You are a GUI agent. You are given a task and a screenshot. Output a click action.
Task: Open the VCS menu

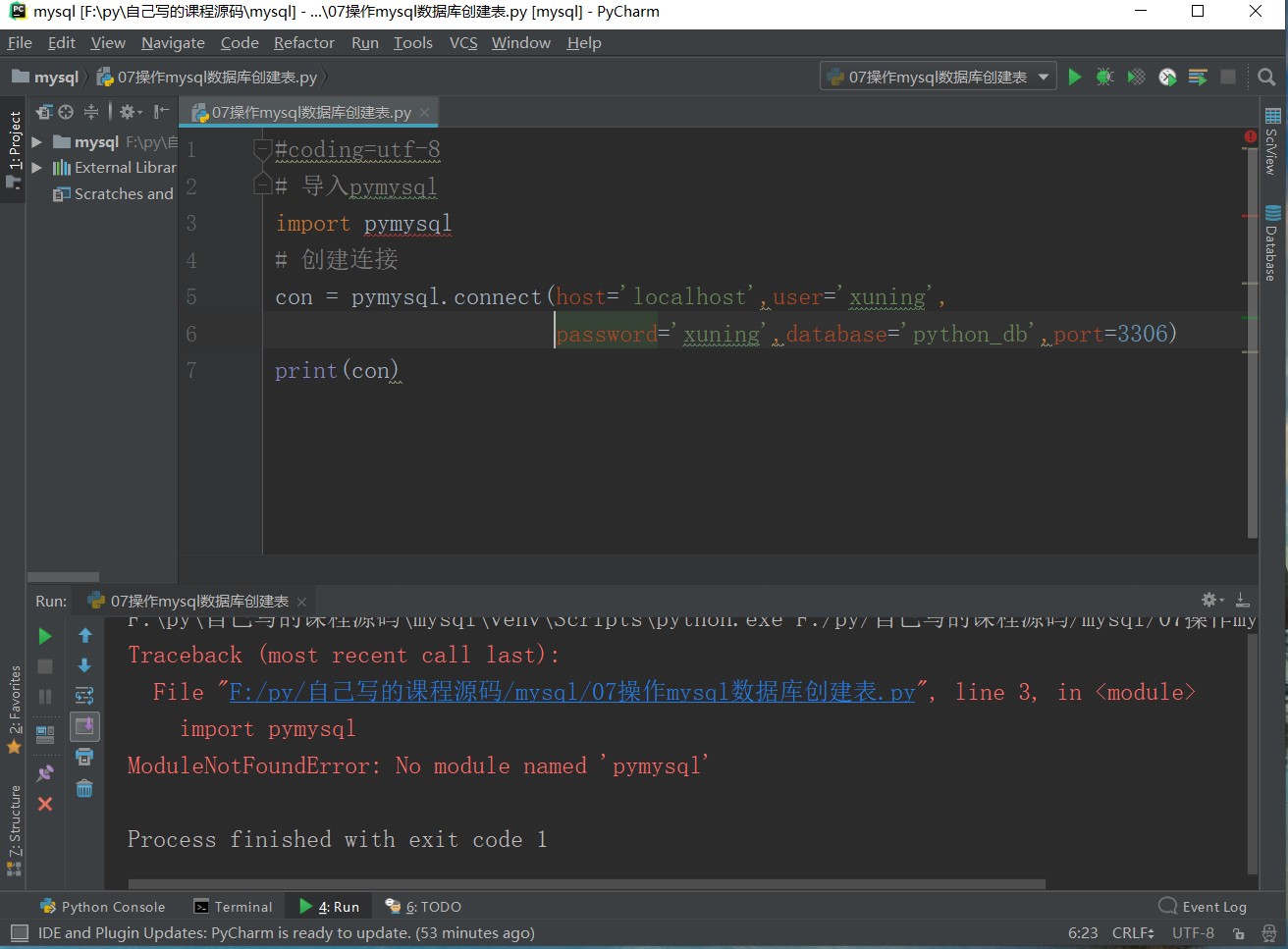463,42
